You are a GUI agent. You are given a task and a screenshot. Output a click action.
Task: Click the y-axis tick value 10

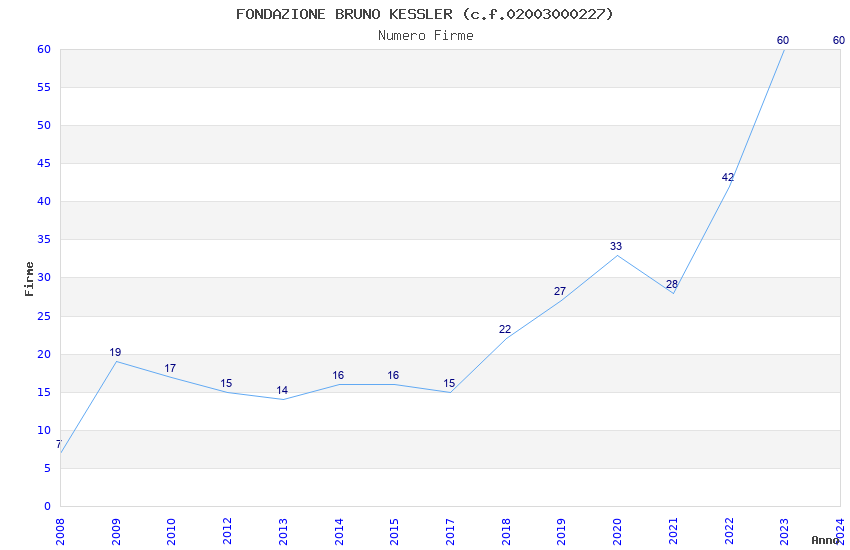point(44,430)
